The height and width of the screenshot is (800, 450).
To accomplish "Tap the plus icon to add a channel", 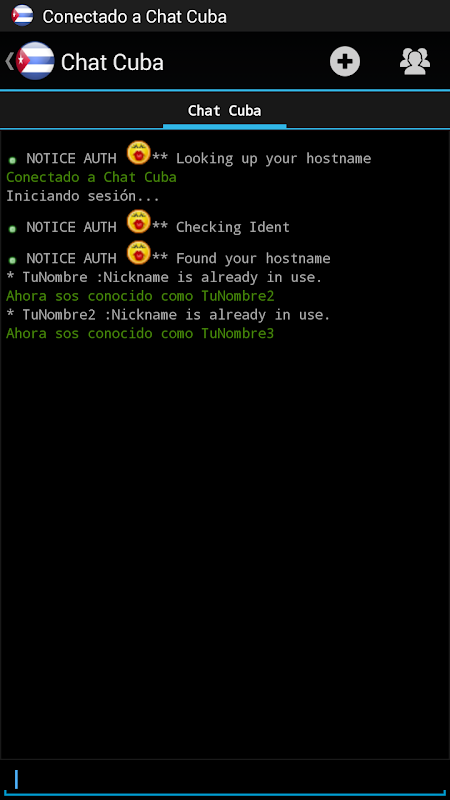I will [345, 62].
